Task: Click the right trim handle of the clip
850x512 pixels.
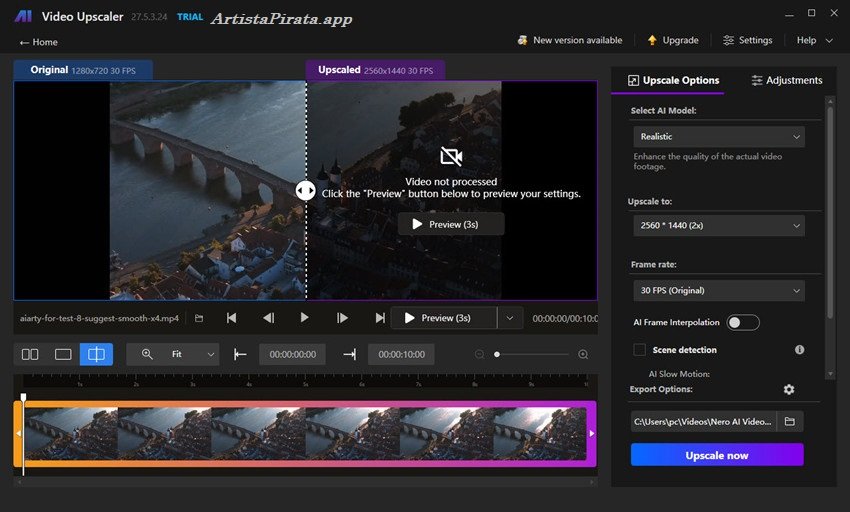Action: (x=591, y=434)
